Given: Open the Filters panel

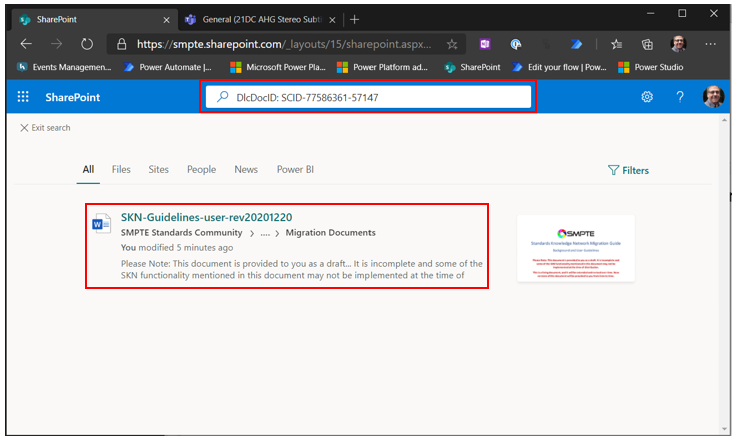Looking at the screenshot, I should pyautogui.click(x=628, y=170).
